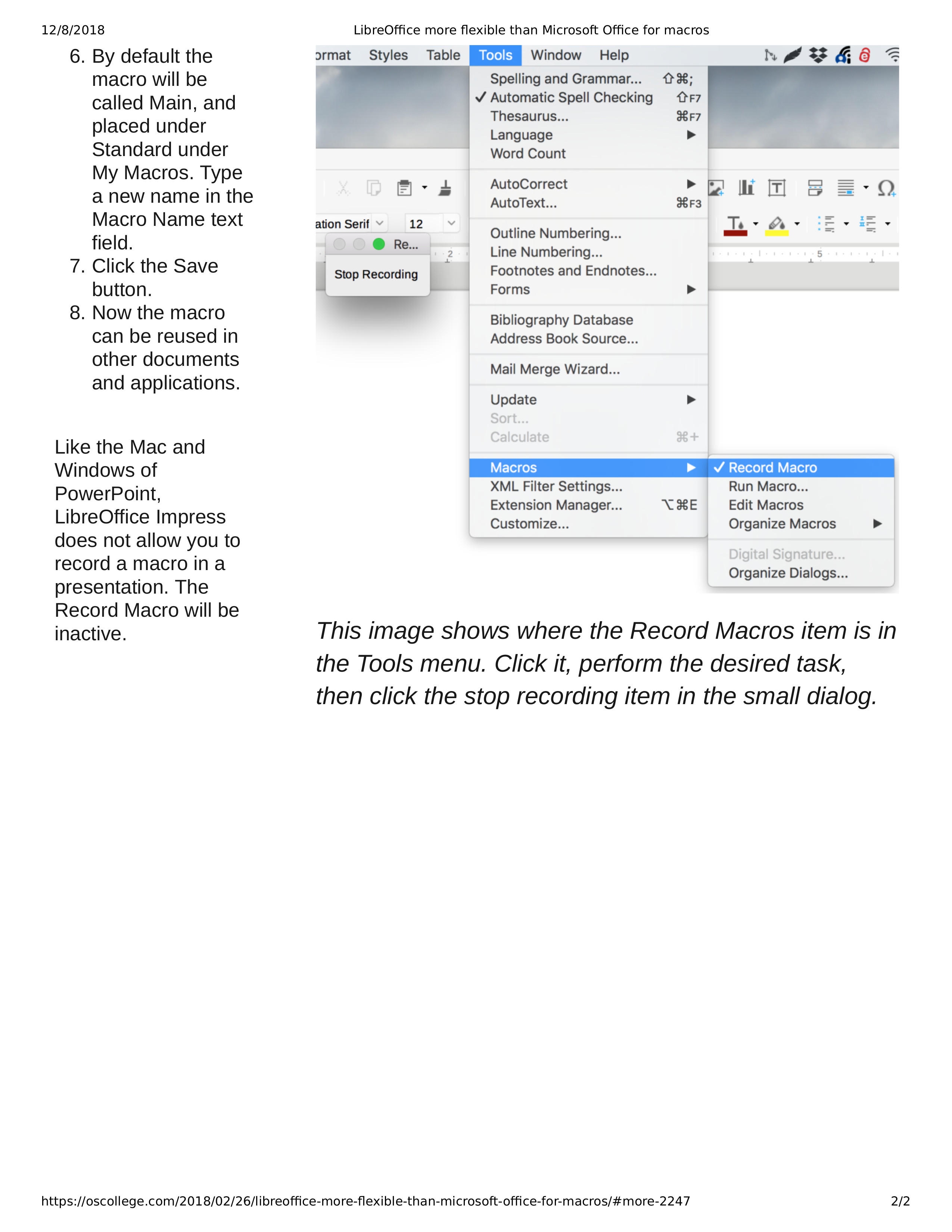Click the bulleted list icon
Image resolution: width=952 pixels, height=1232 pixels.
point(827,224)
